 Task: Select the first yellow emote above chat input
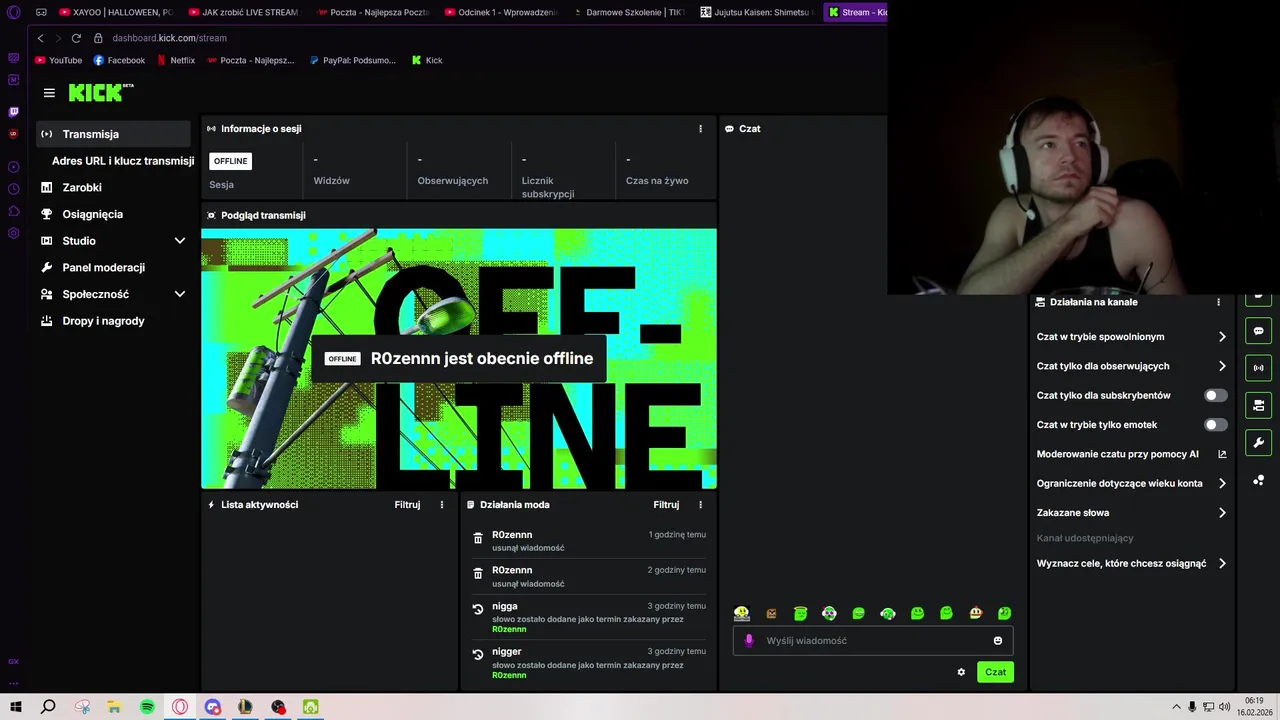click(742, 613)
